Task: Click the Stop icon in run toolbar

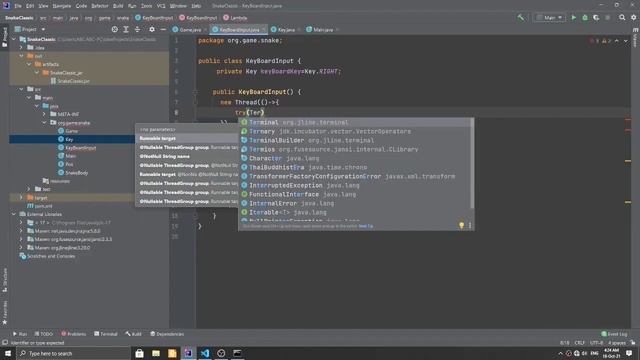Action: click(x=608, y=18)
